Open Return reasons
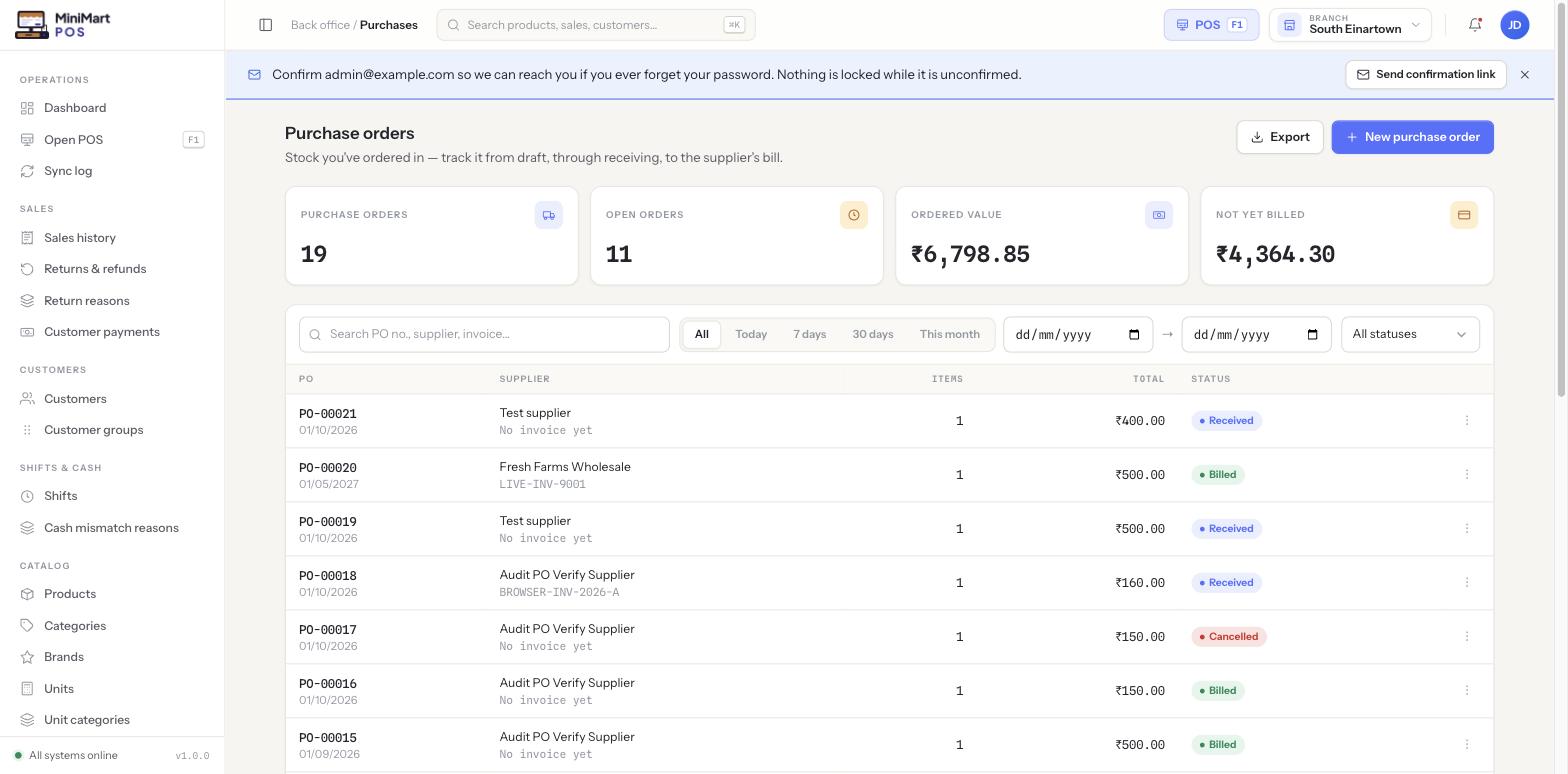Screen dimensions: 1568x774 pyautogui.click(x=112, y=301)
